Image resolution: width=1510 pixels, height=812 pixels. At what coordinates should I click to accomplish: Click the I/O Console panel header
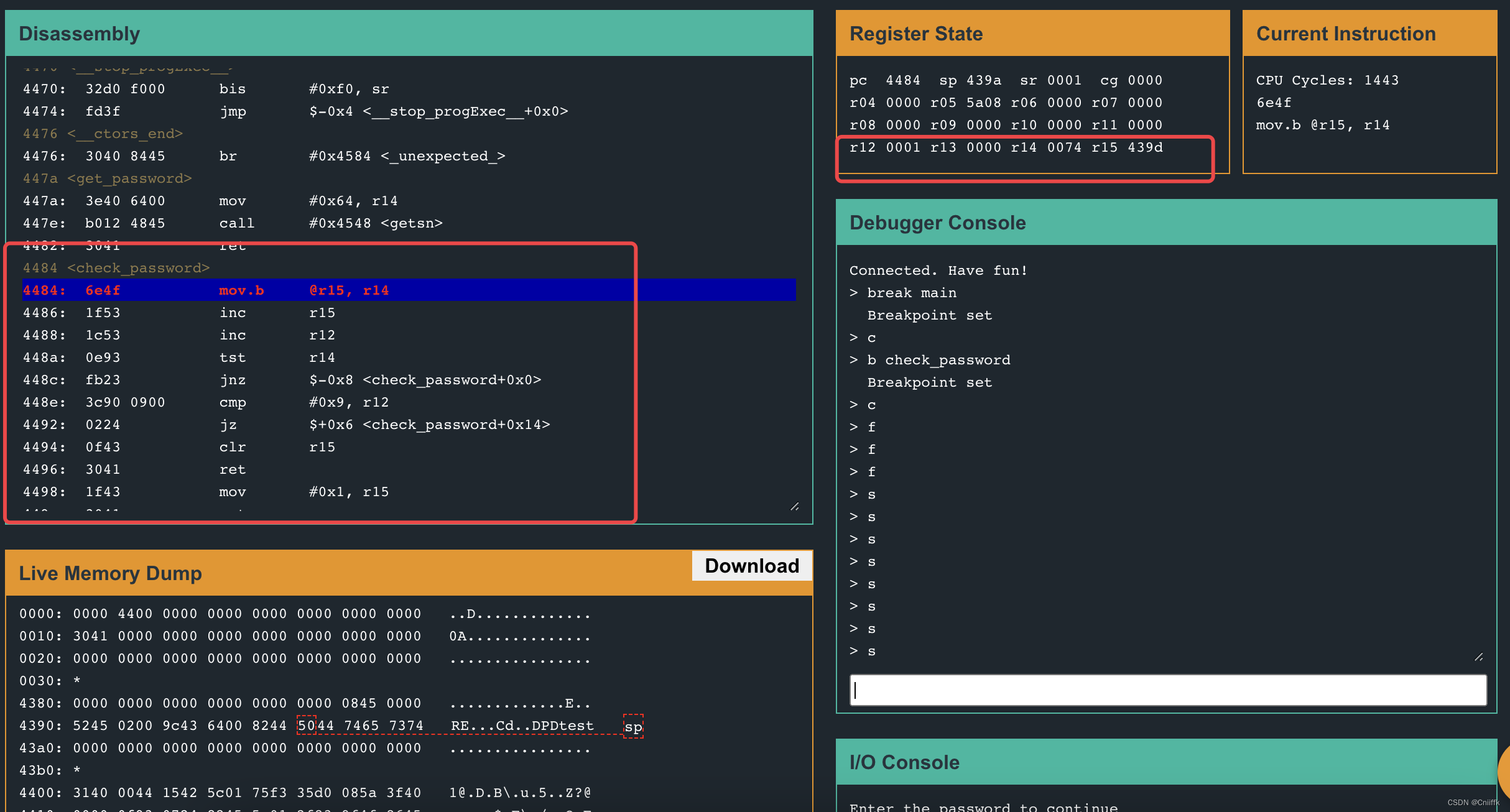(1166, 762)
